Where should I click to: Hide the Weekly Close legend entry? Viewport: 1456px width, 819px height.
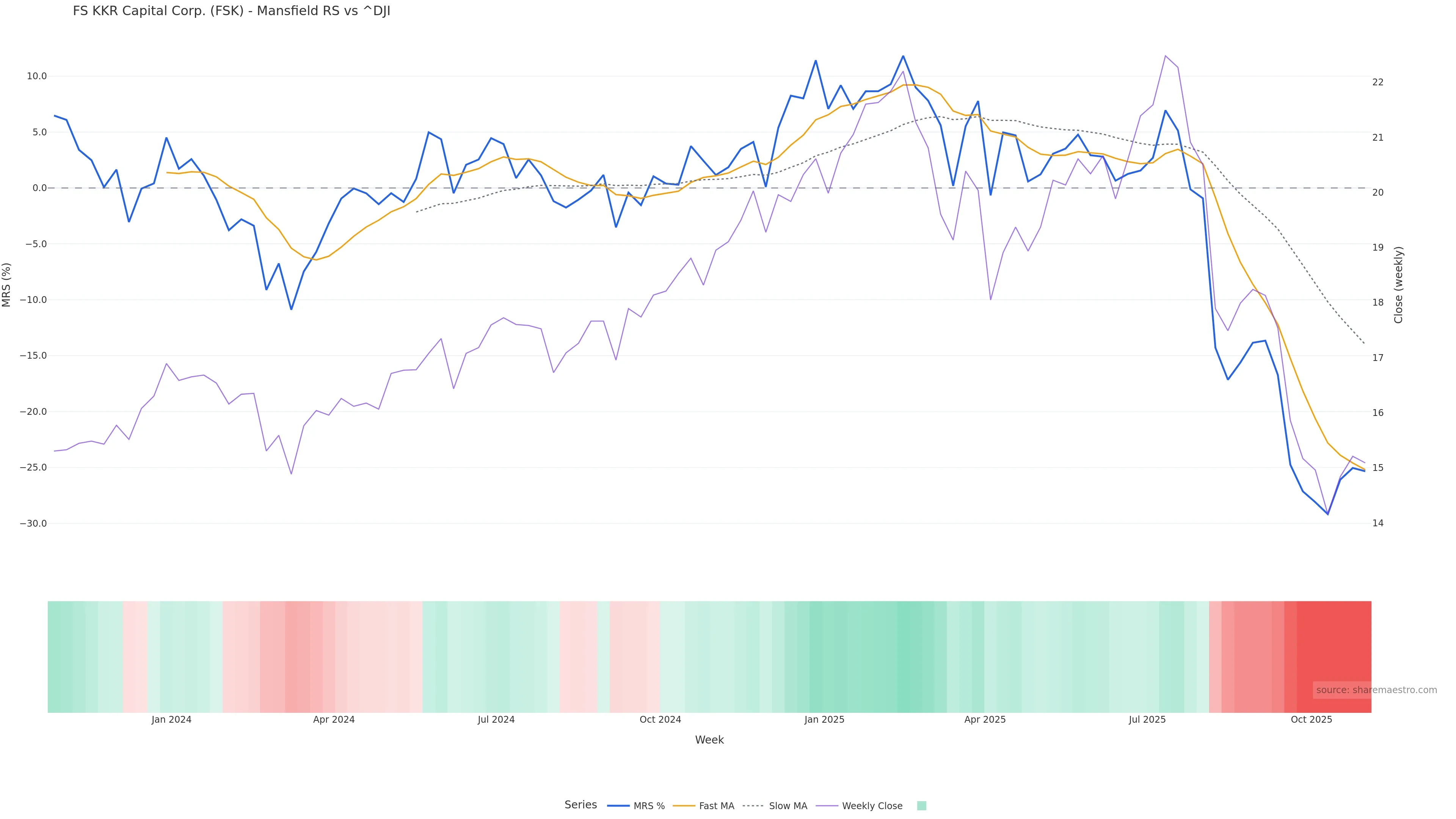(x=872, y=806)
